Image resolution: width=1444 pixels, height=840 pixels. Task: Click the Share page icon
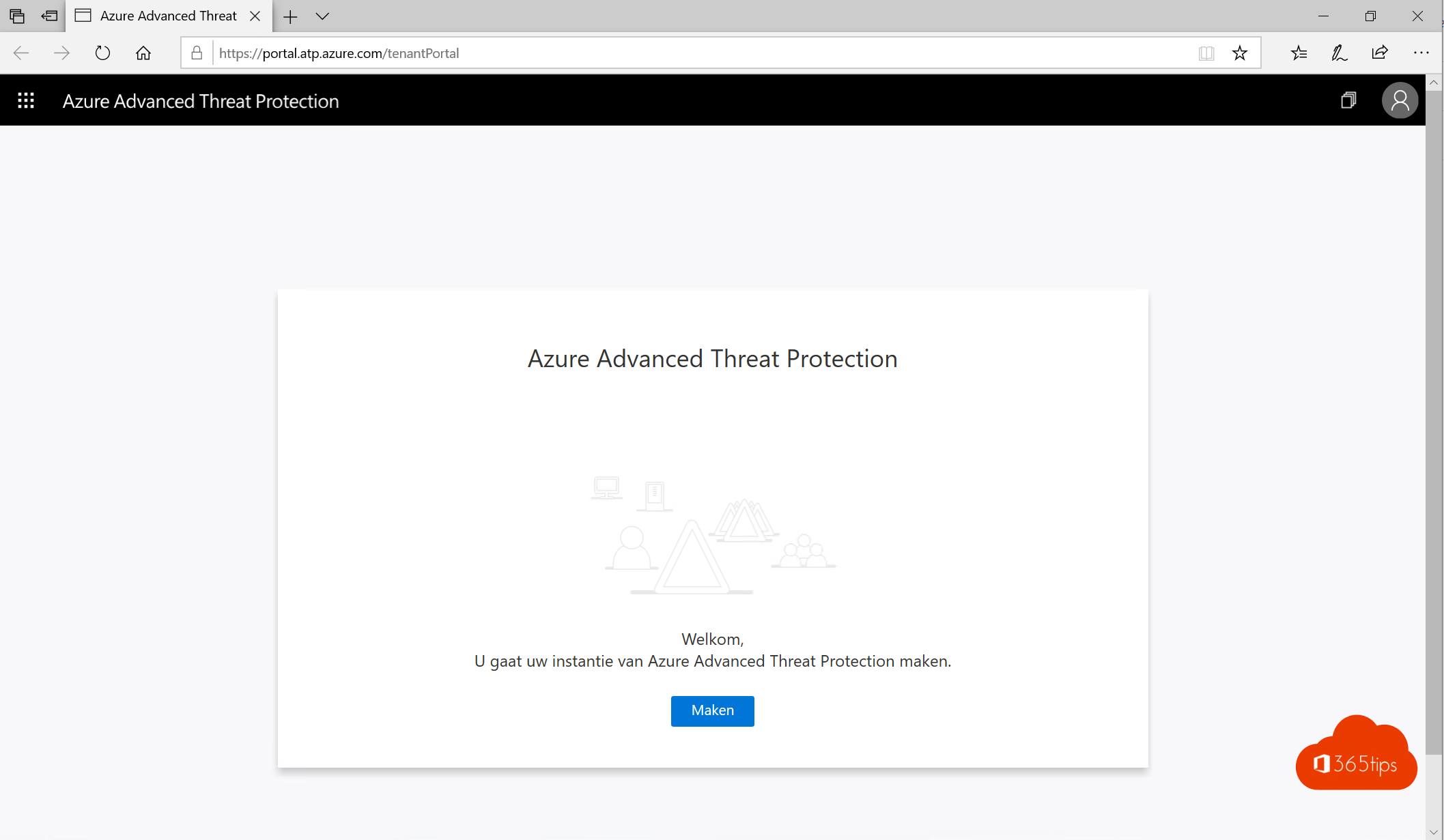(1380, 53)
